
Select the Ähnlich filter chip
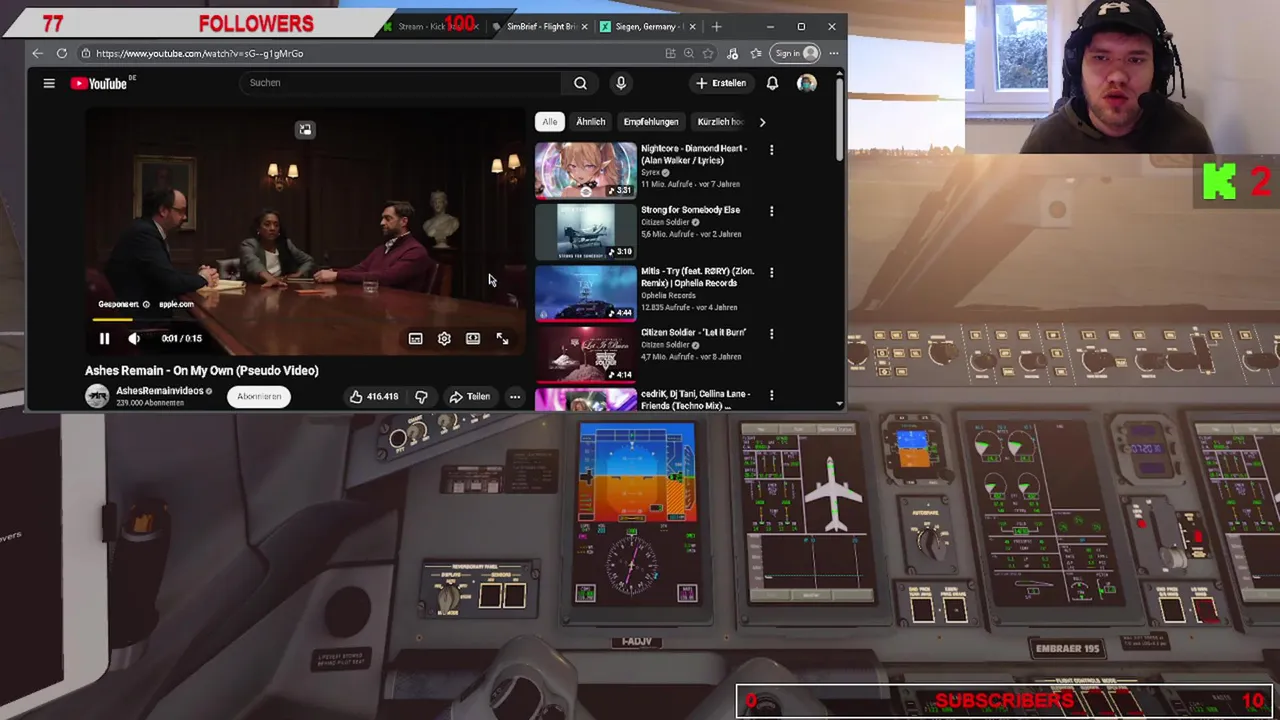coord(591,122)
